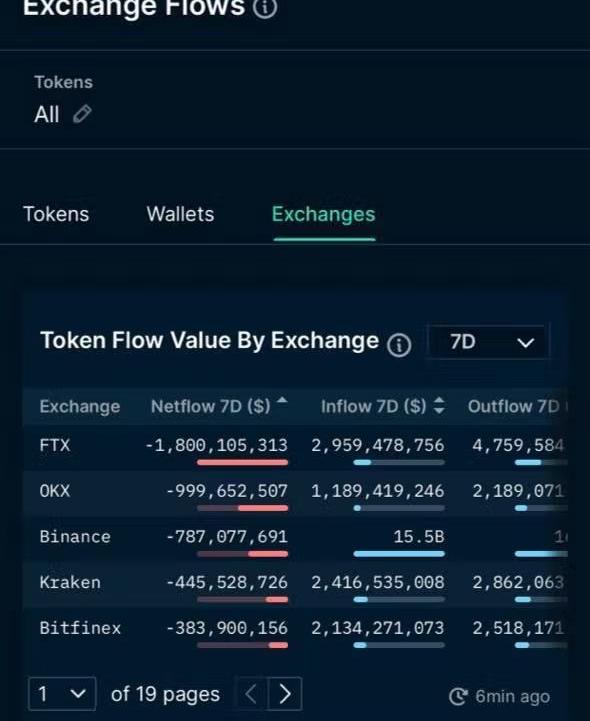Click the blue inflow bar for Binance

(399, 554)
